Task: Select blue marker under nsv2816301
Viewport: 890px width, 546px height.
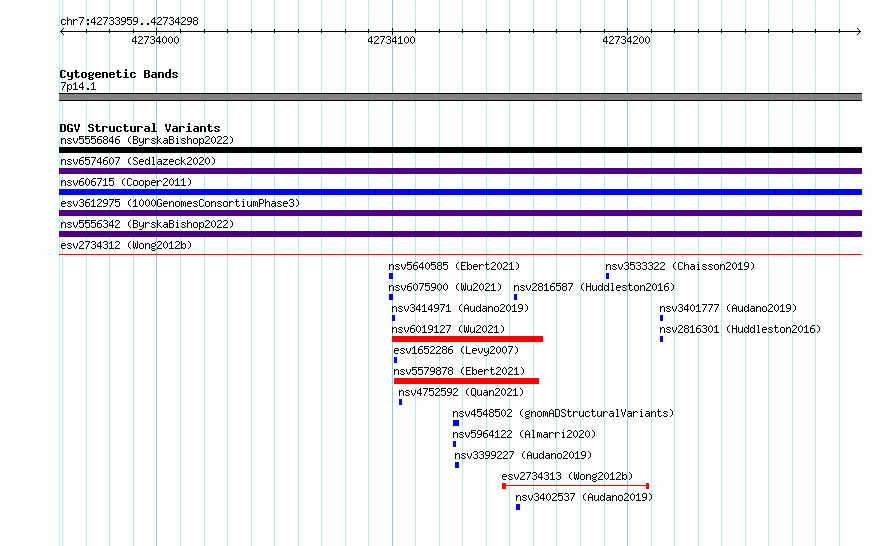Action: tap(661, 339)
